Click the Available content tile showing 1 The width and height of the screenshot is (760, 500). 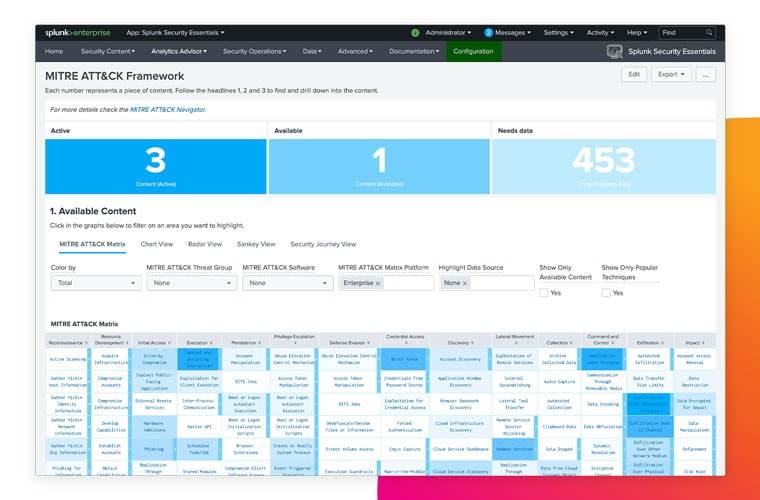[x=379, y=167]
